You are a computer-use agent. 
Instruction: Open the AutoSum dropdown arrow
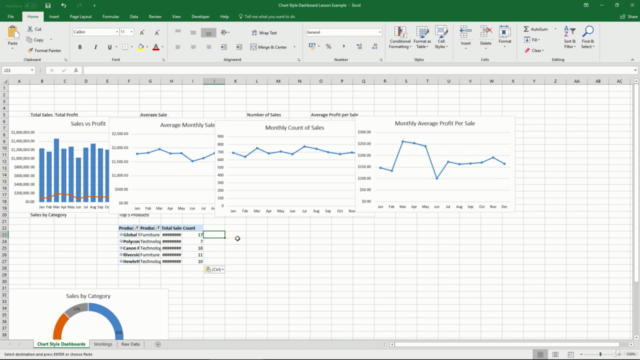pyautogui.click(x=555, y=29)
